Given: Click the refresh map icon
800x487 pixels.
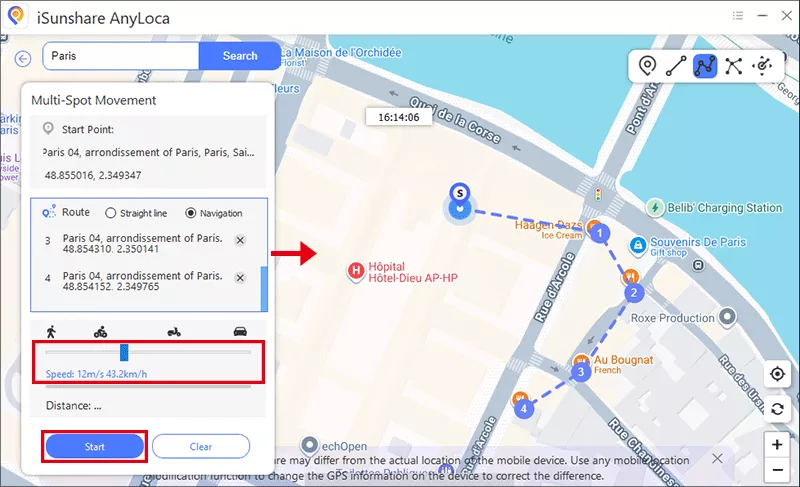Looking at the screenshot, I should point(777,408).
